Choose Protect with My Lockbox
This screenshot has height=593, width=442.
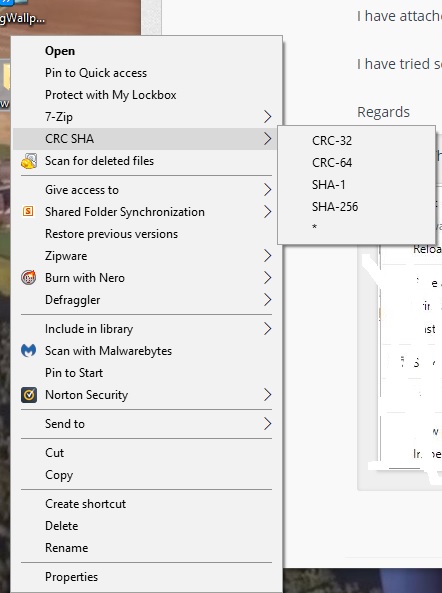point(147,95)
